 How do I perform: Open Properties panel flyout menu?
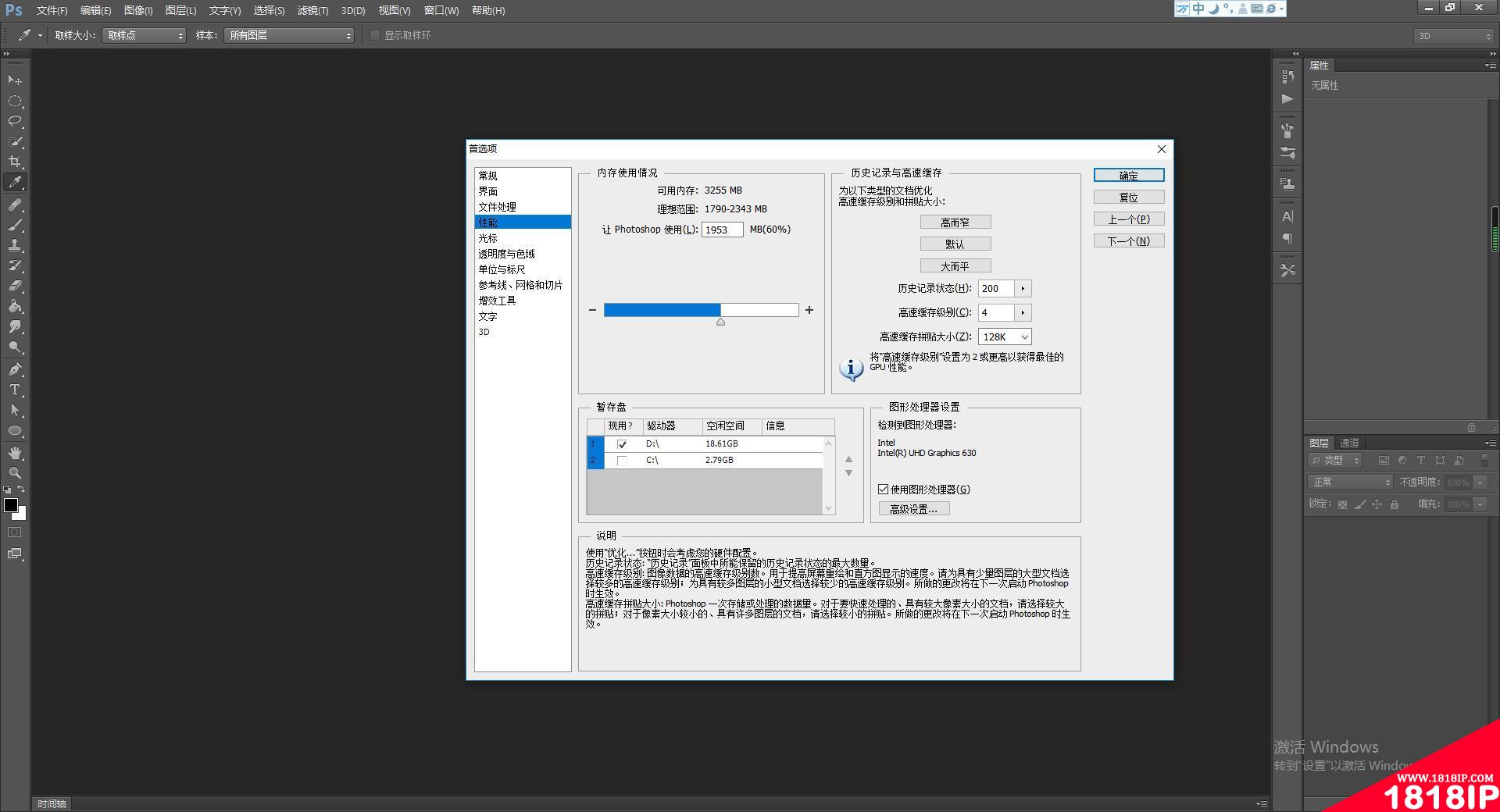(x=1489, y=65)
